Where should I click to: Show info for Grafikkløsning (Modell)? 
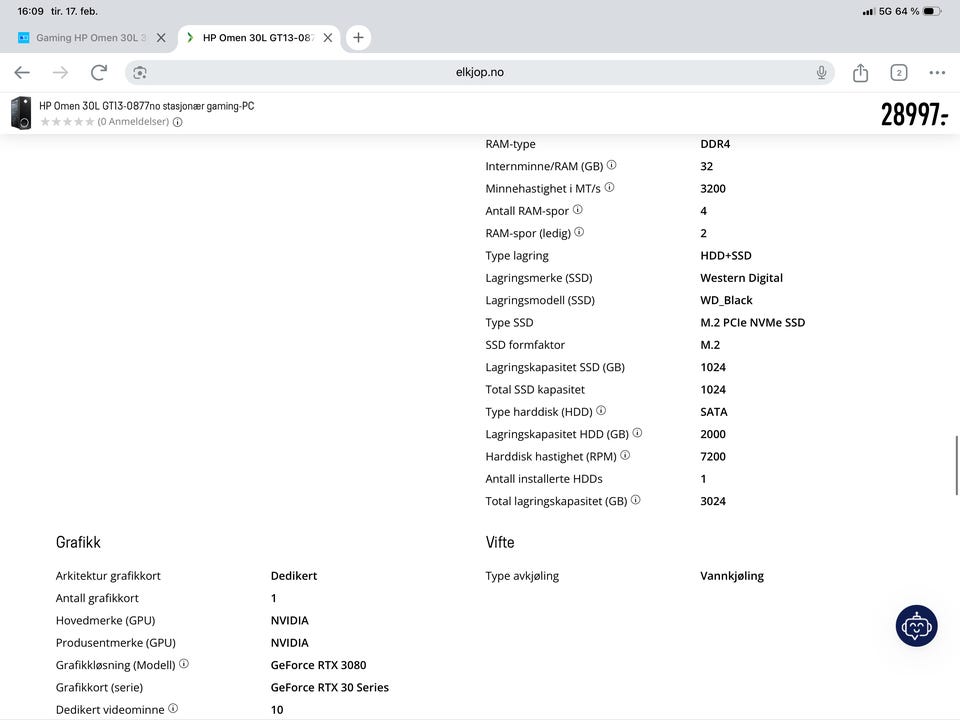(184, 664)
